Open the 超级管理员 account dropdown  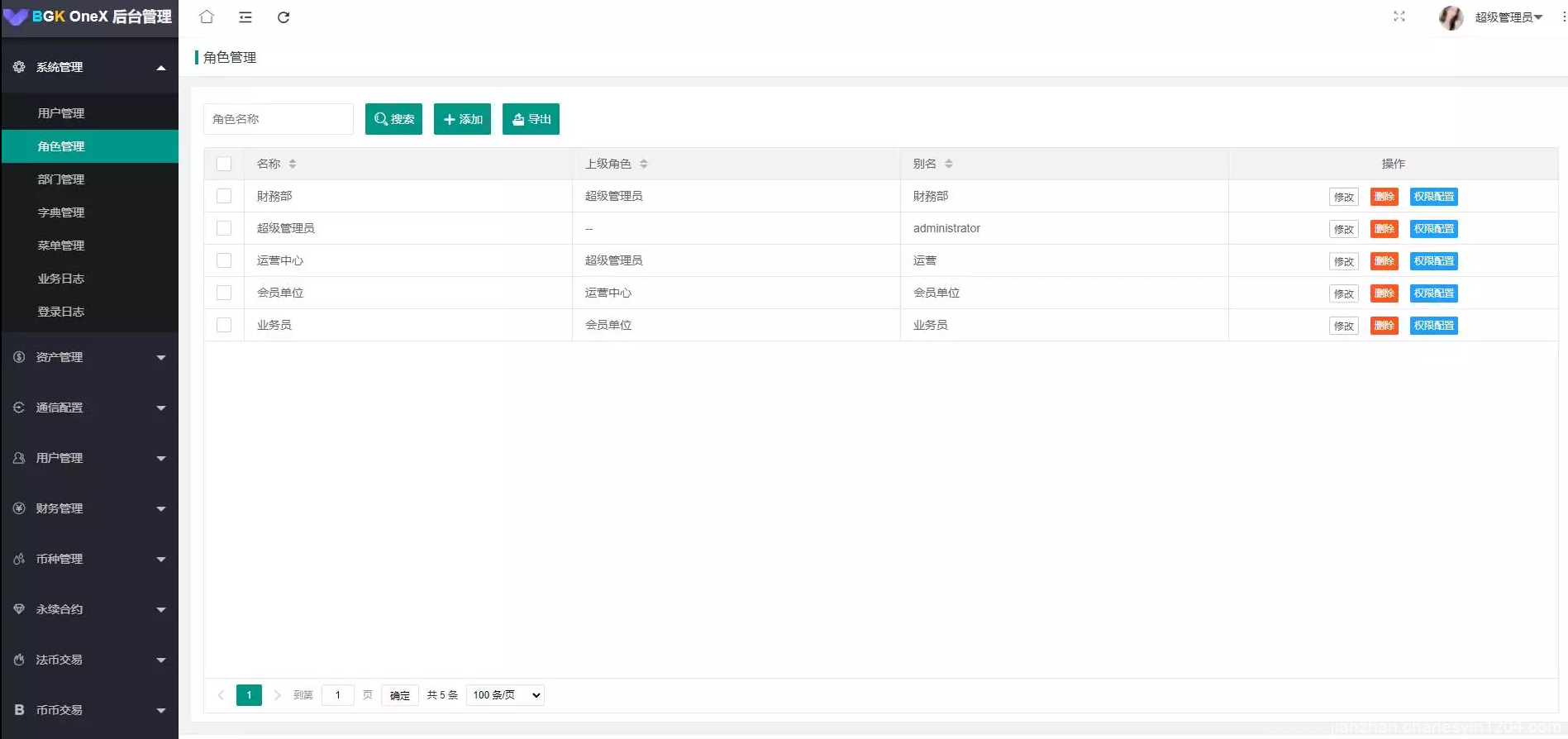click(1508, 17)
